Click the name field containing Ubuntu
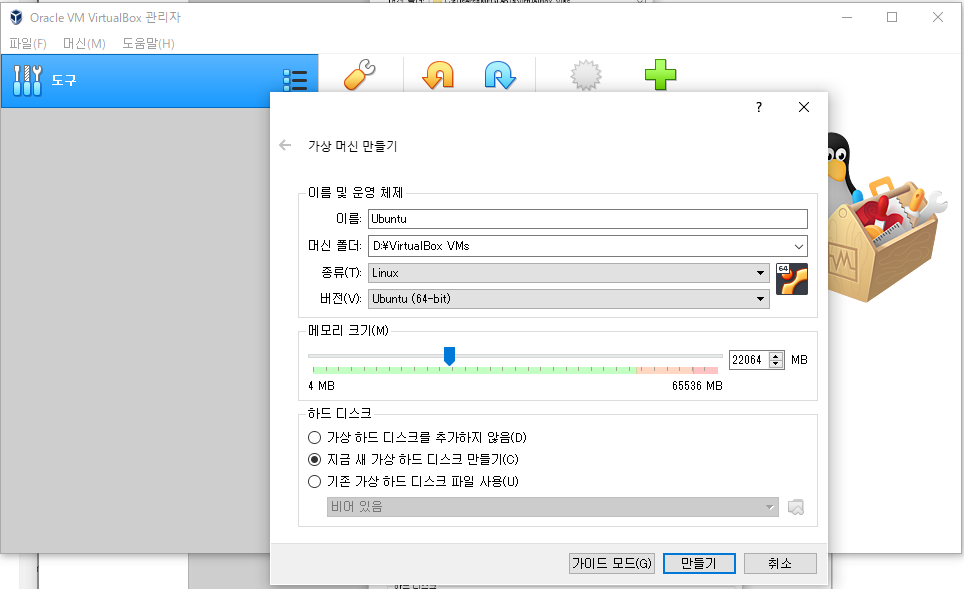Viewport: 964px width, 589px height. (x=588, y=219)
